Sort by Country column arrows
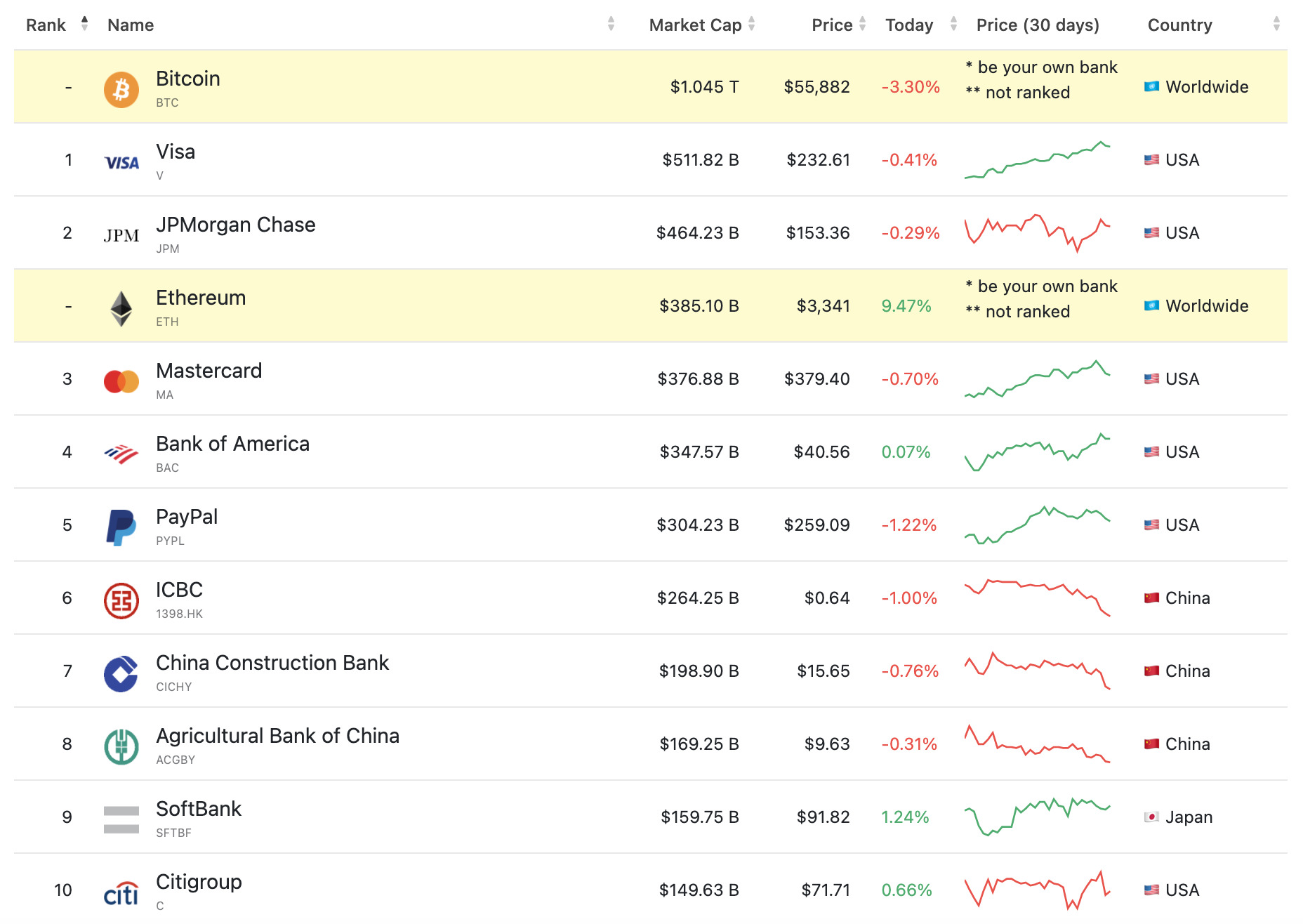The image size is (1303, 924). point(1276,24)
